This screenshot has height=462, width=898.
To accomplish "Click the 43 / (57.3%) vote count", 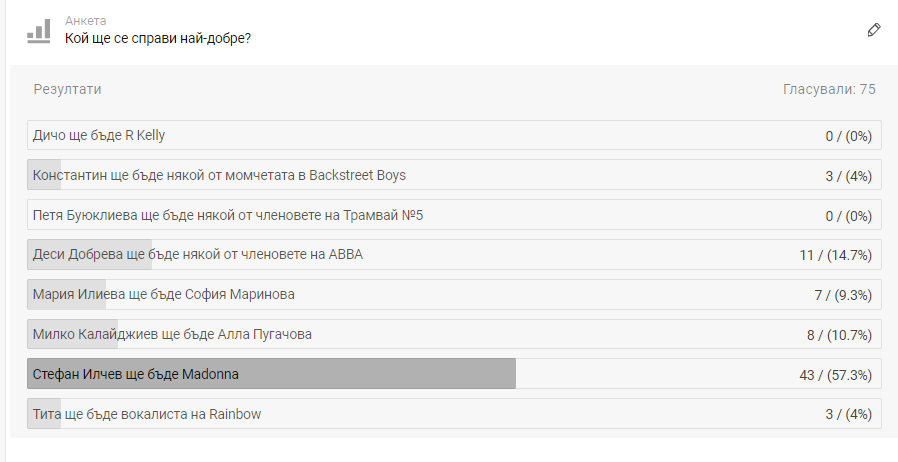I will 836,375.
